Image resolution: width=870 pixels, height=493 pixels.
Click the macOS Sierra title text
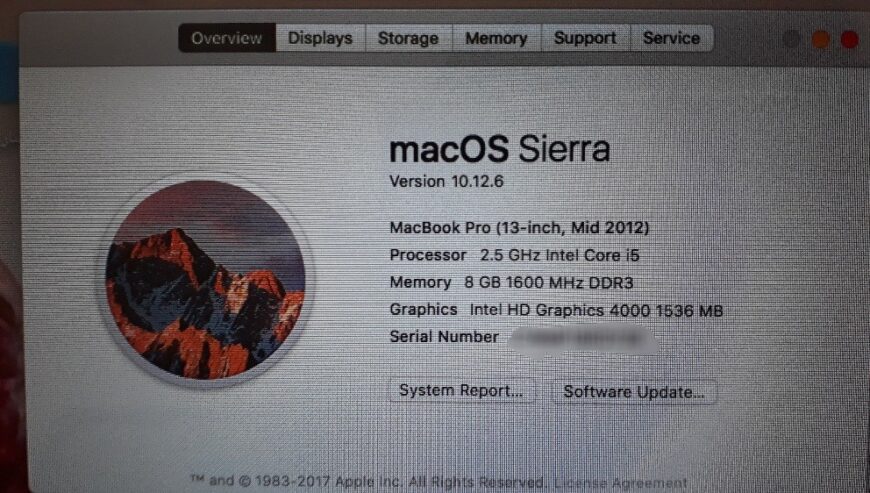tap(499, 149)
